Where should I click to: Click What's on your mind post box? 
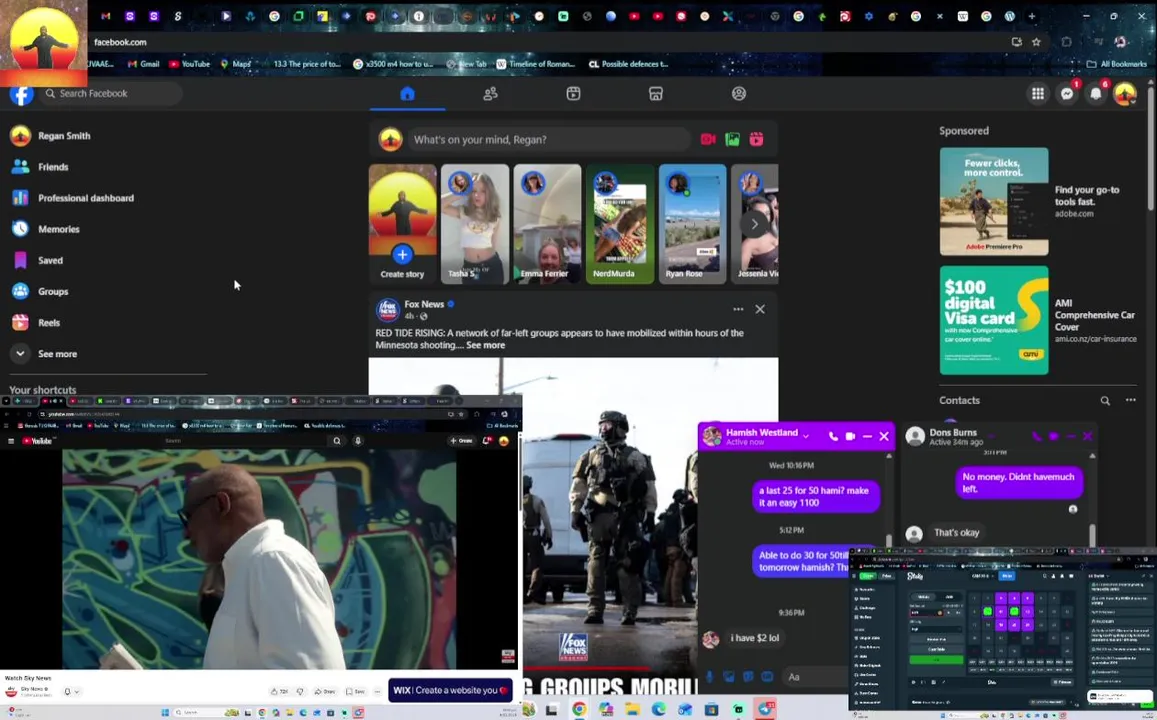[x=550, y=139]
